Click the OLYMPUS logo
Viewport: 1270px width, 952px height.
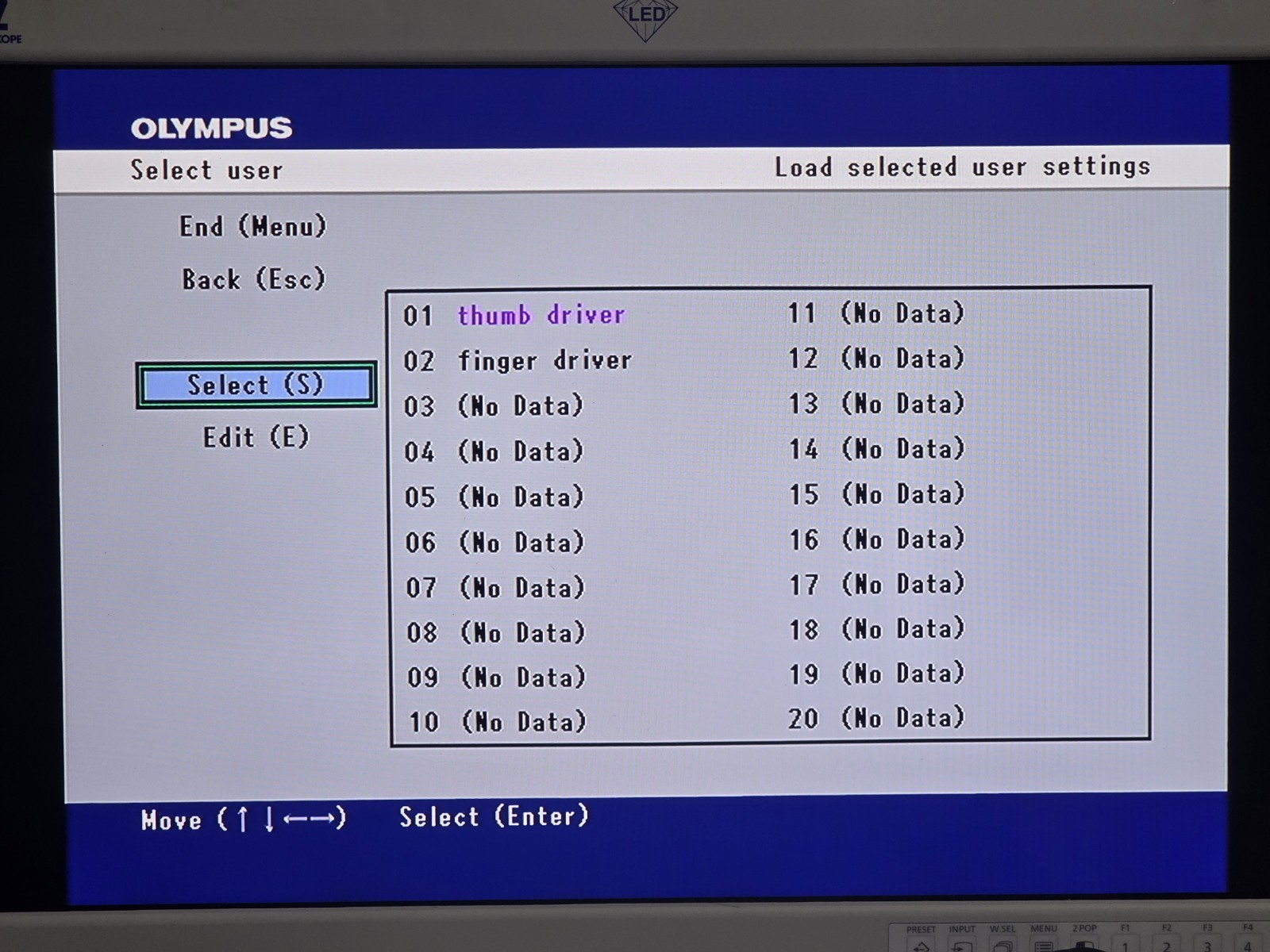pos(211,128)
